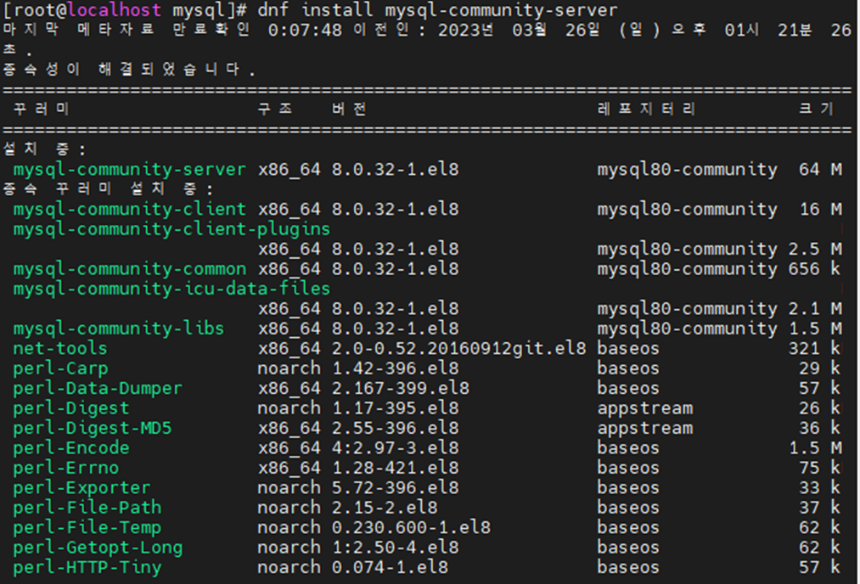Click the 16 M size of mysql-community-client
This screenshot has height=584, width=860.
(x=821, y=209)
